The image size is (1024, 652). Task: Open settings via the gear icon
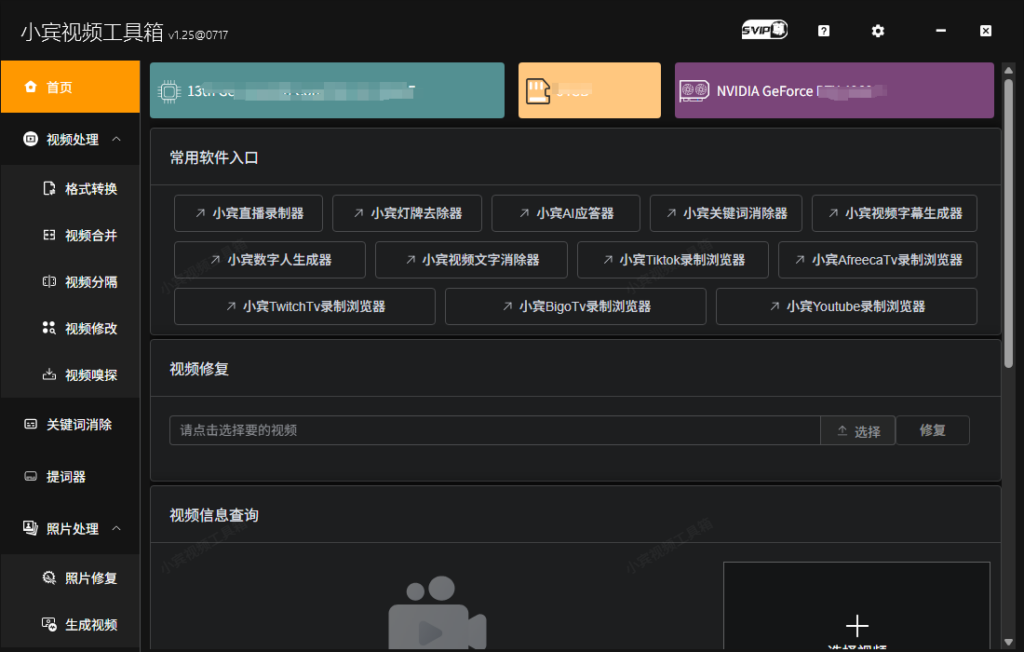coord(878,31)
